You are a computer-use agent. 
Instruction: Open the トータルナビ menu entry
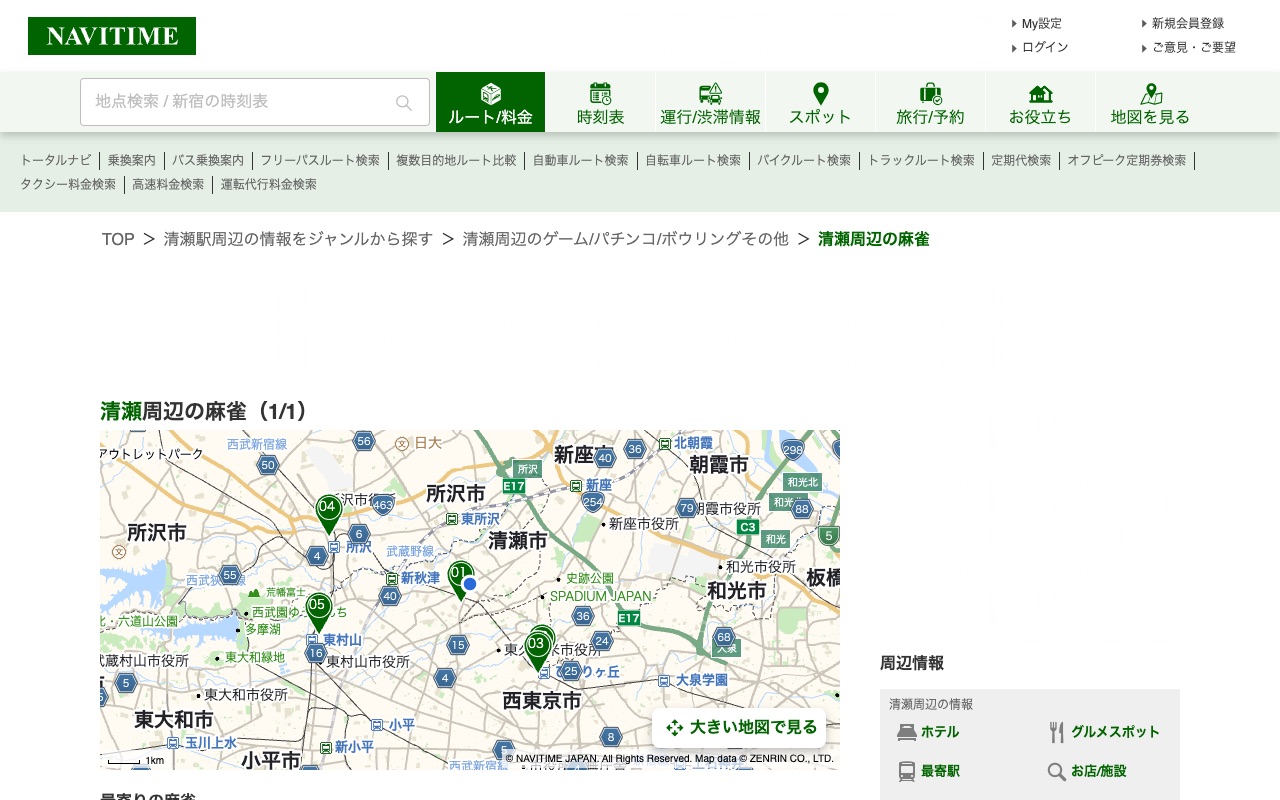tap(55, 160)
